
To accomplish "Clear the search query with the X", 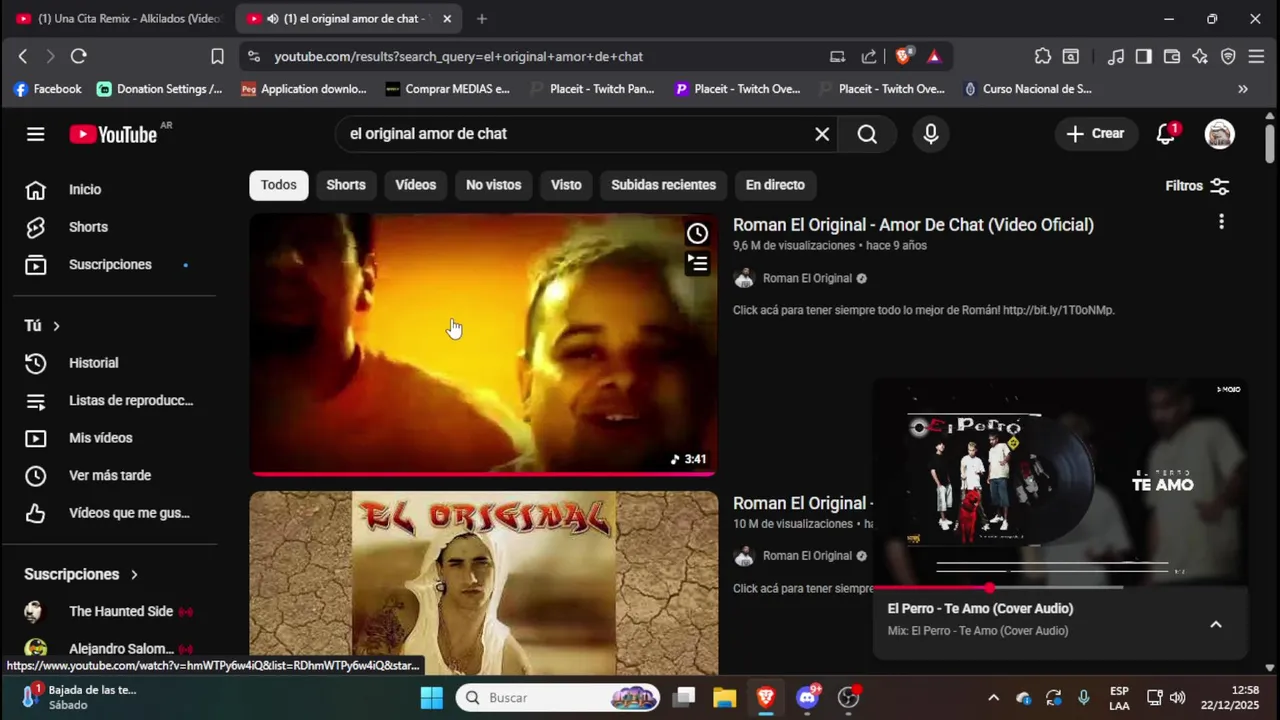I will click(822, 134).
